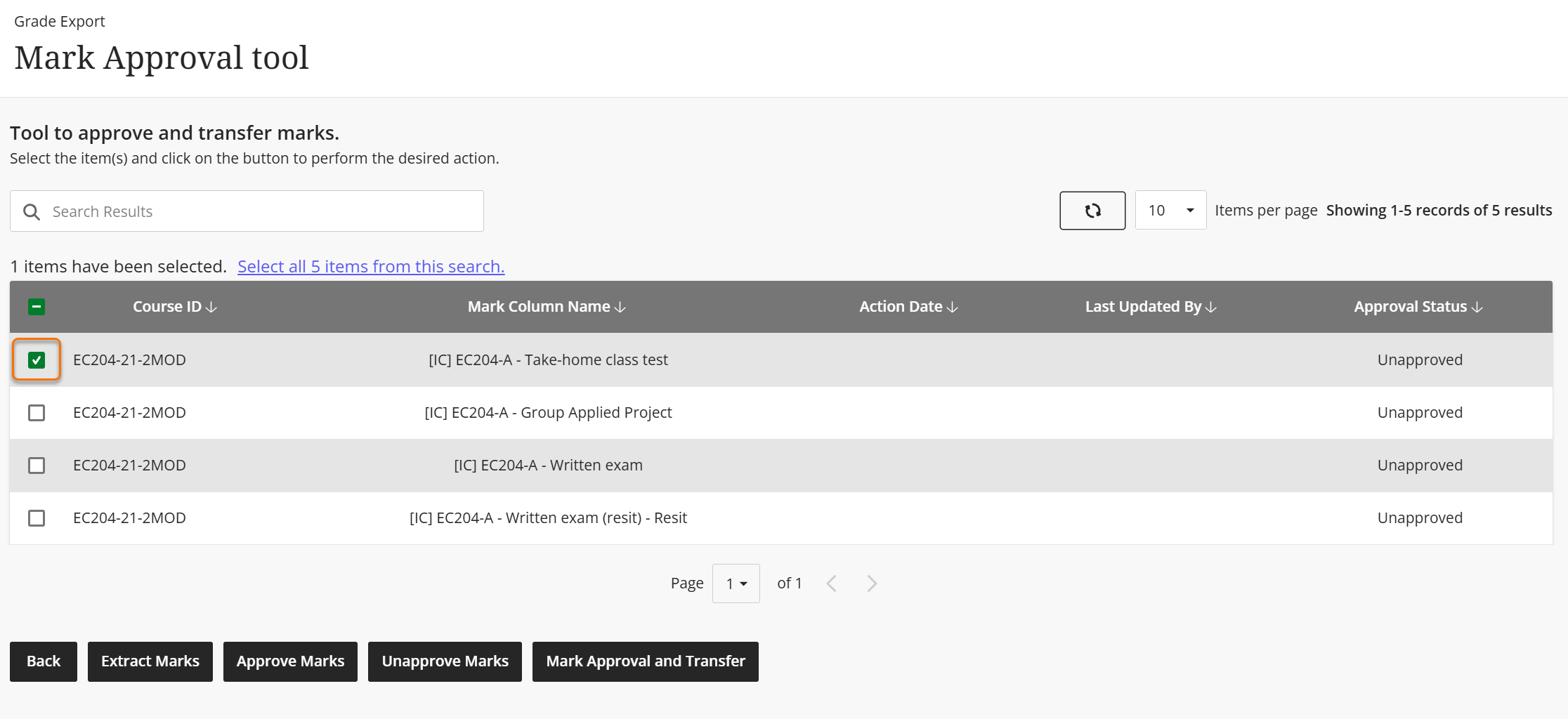Sort by Action Date arrow
The width and height of the screenshot is (1568, 719).
953,308
